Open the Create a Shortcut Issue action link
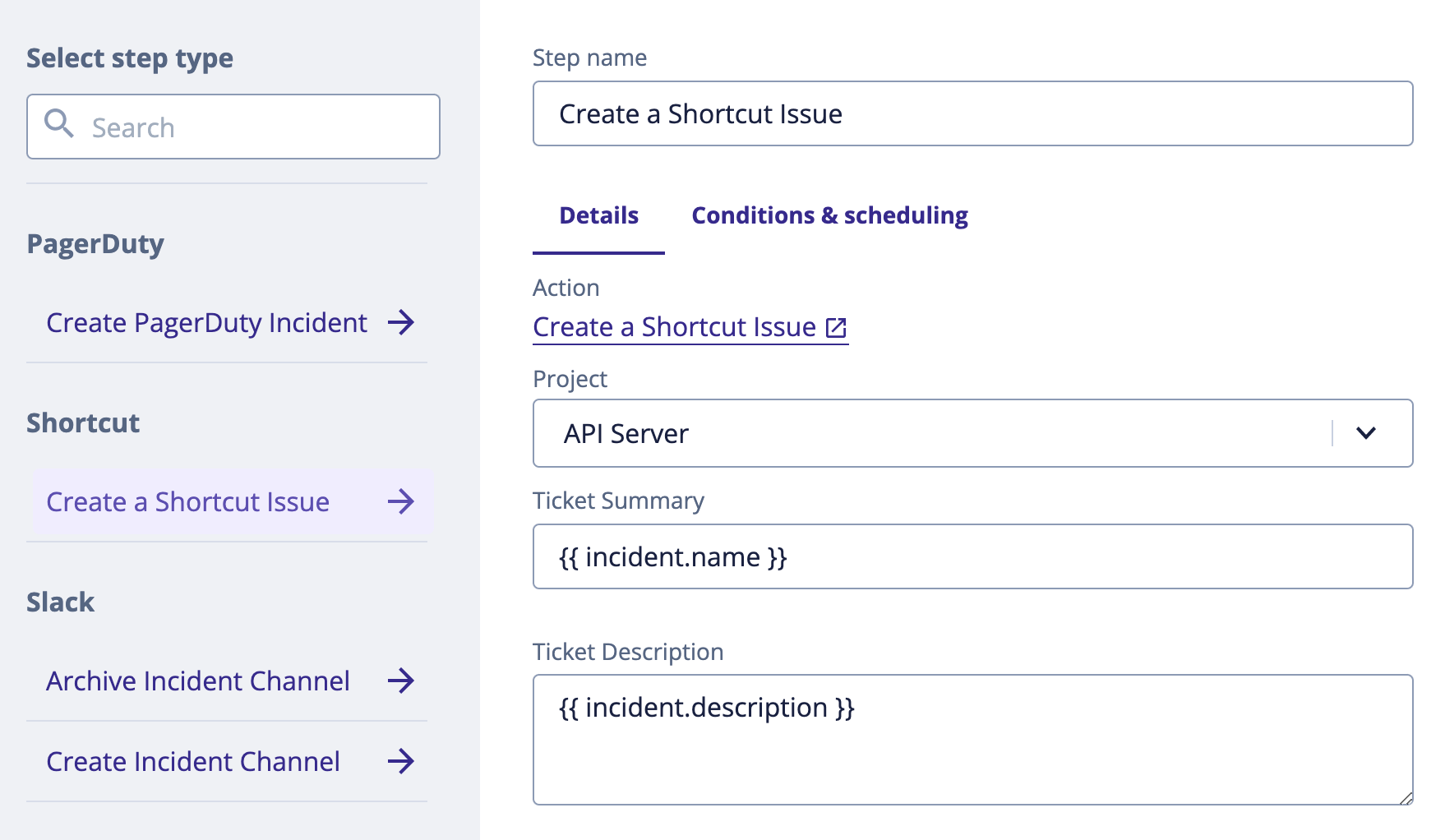 674,327
